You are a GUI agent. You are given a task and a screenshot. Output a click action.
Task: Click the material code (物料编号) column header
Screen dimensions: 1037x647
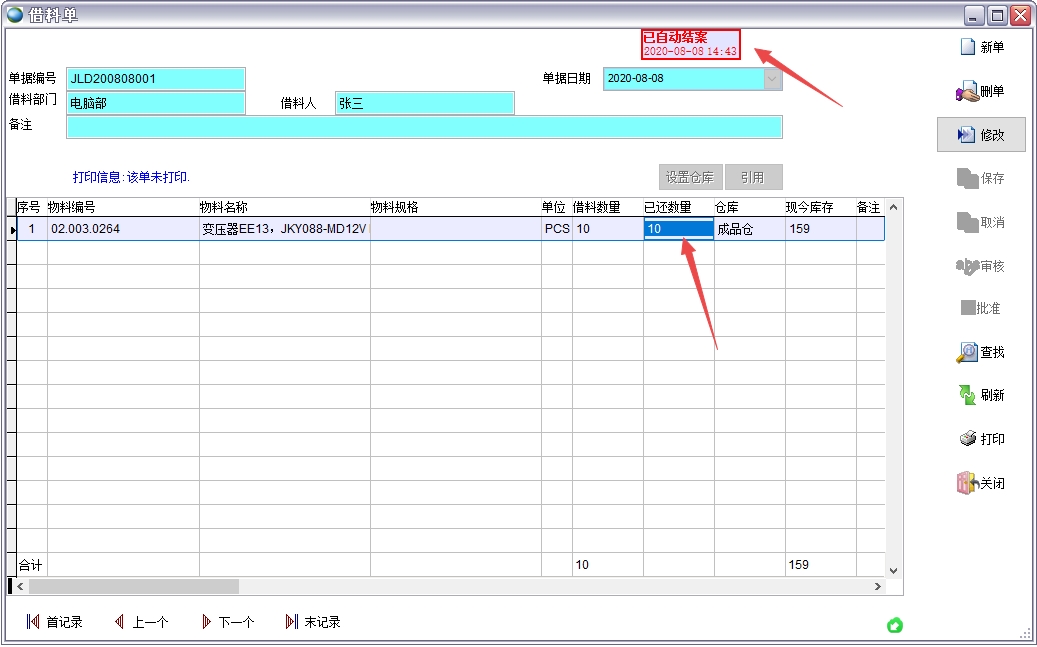(x=122, y=207)
